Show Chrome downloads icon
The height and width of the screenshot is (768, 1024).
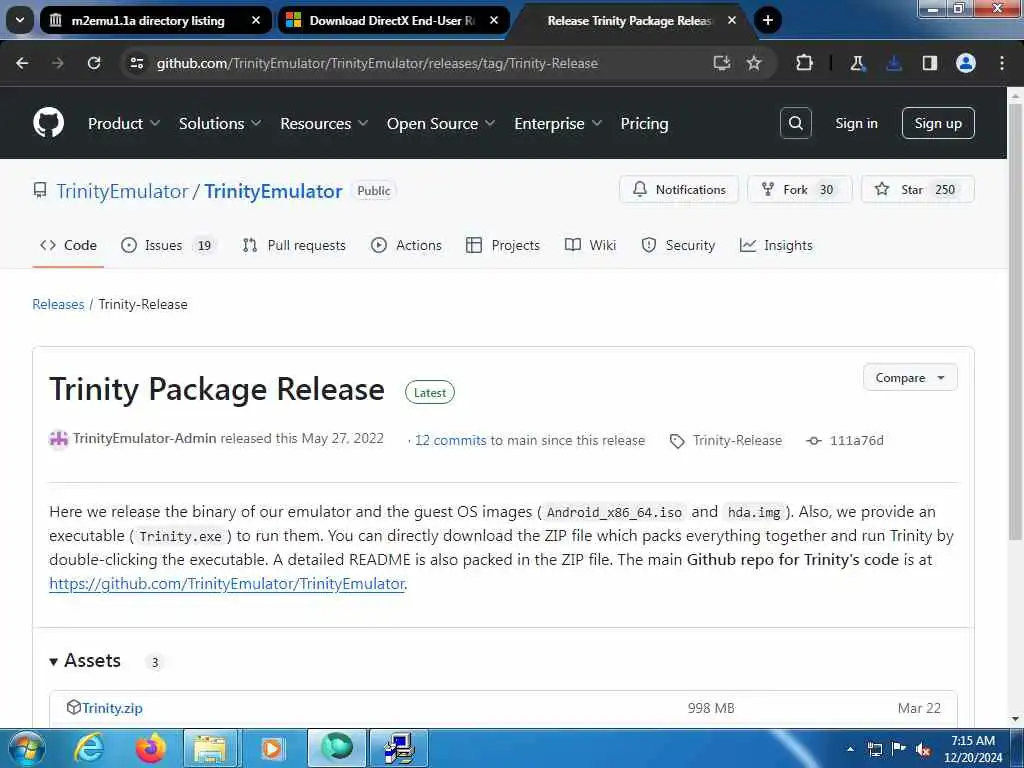click(893, 63)
